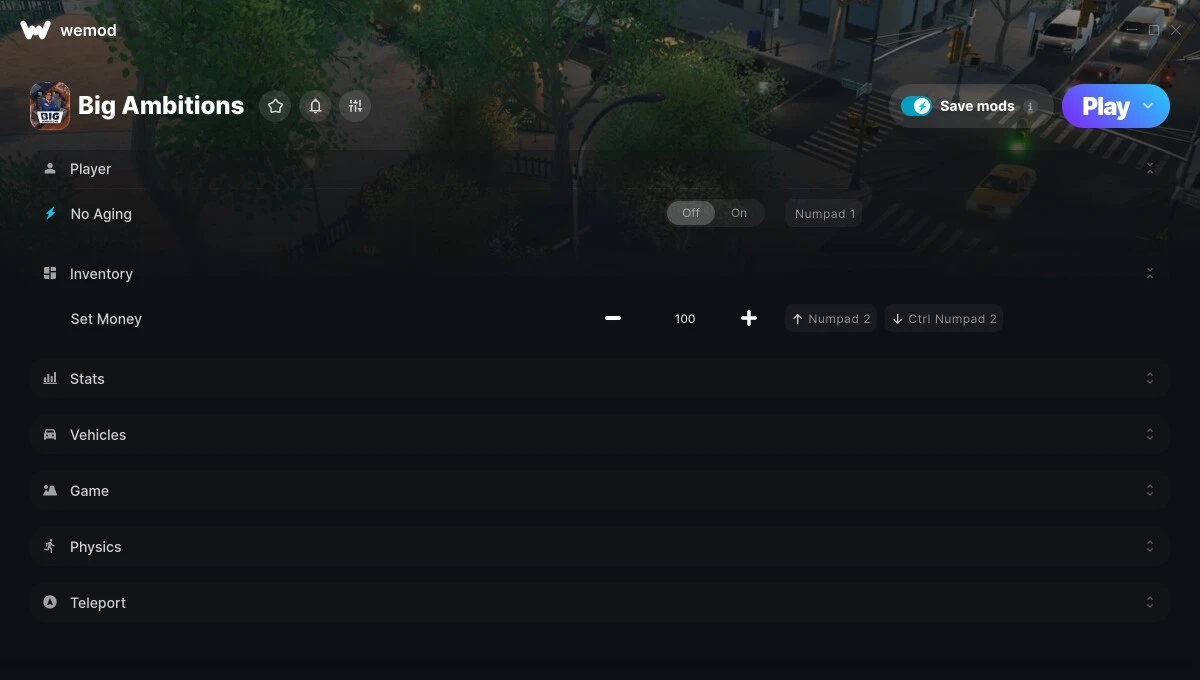Change the Numpad 1 hotkey

824,213
